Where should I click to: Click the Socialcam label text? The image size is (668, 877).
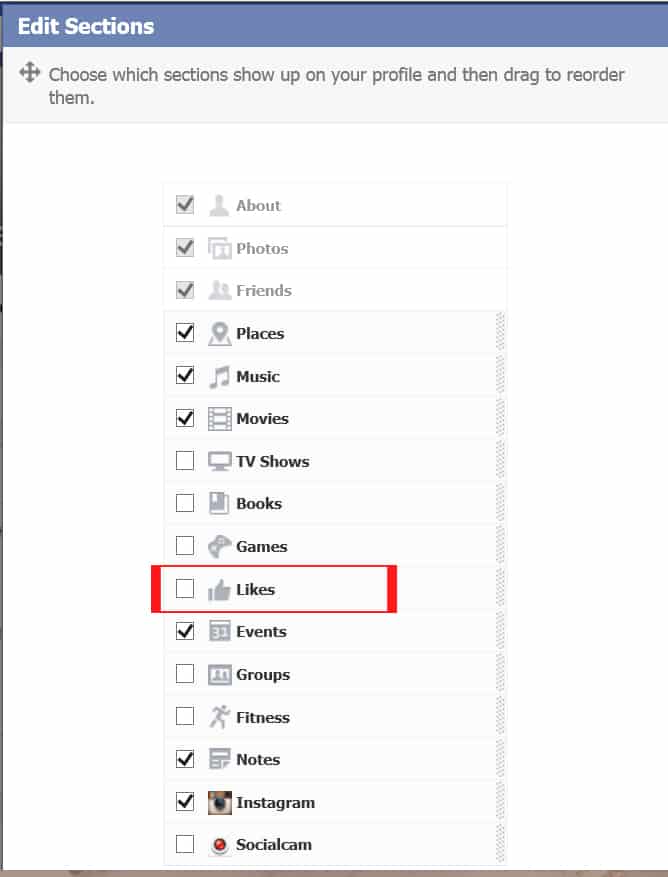click(274, 845)
